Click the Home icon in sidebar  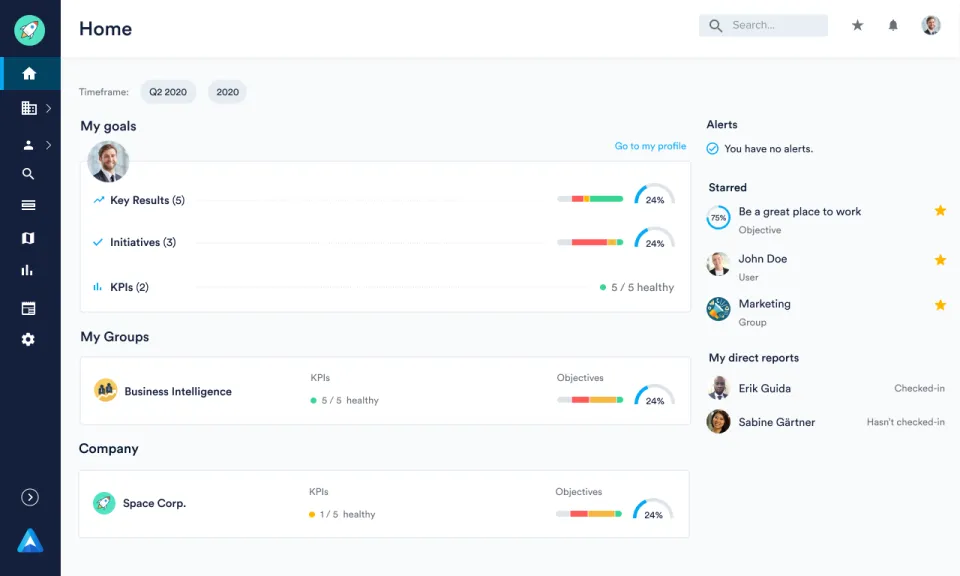[29, 73]
